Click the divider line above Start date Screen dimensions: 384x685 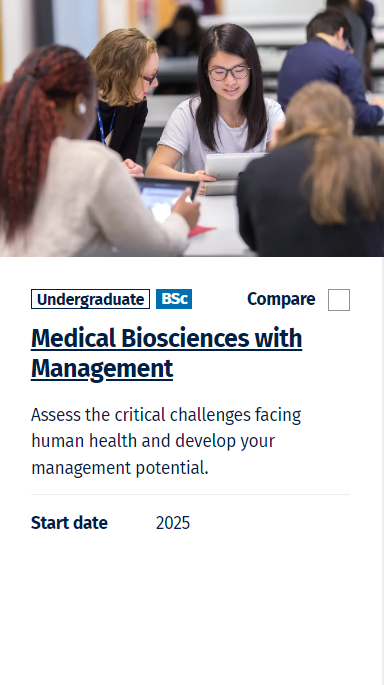pos(190,495)
